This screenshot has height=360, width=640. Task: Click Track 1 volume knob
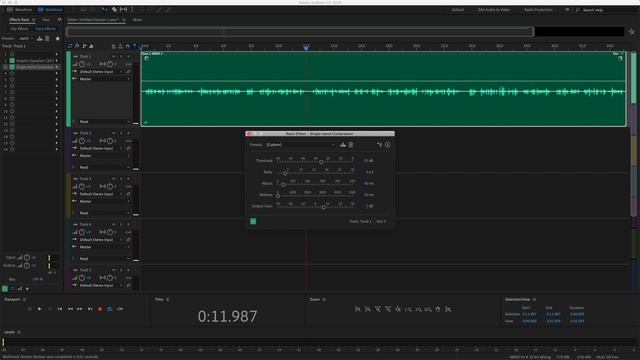tap(82, 64)
